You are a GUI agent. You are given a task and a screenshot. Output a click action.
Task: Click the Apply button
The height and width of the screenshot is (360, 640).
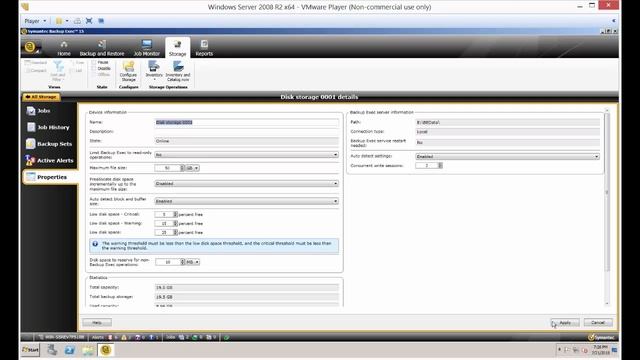[565, 322]
